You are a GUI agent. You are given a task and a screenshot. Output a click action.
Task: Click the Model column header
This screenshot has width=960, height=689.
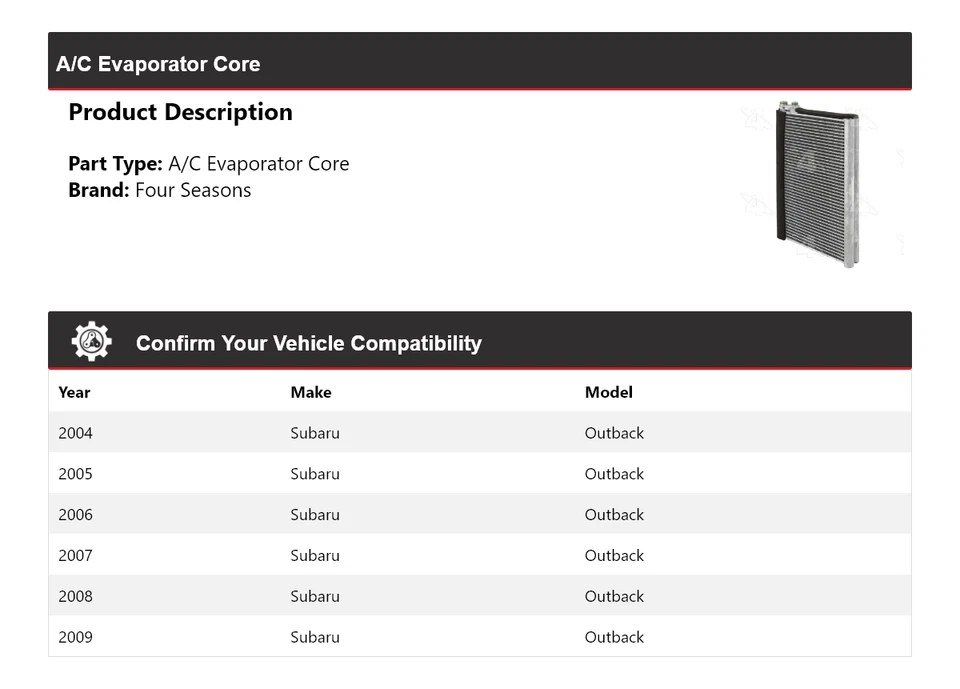click(608, 392)
